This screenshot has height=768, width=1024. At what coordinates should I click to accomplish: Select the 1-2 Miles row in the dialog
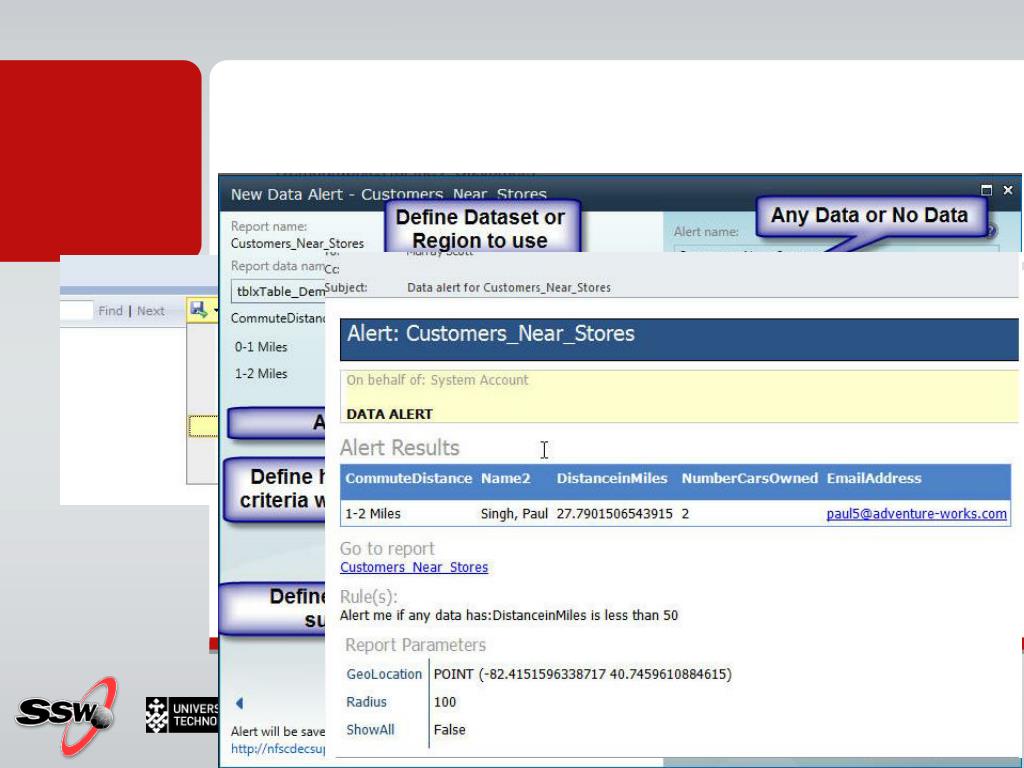[261, 374]
